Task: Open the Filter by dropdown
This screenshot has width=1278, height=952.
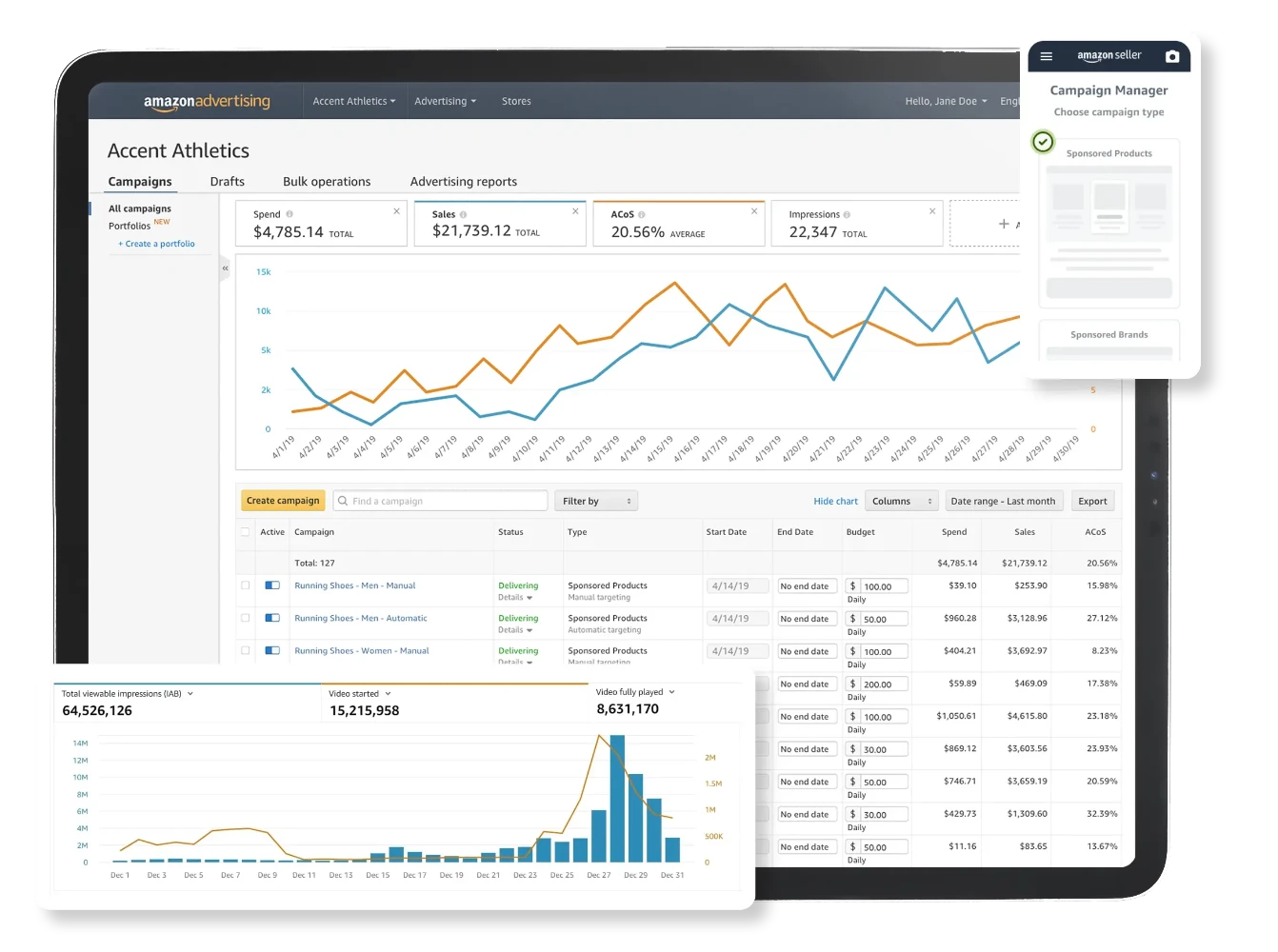Action: pos(596,501)
